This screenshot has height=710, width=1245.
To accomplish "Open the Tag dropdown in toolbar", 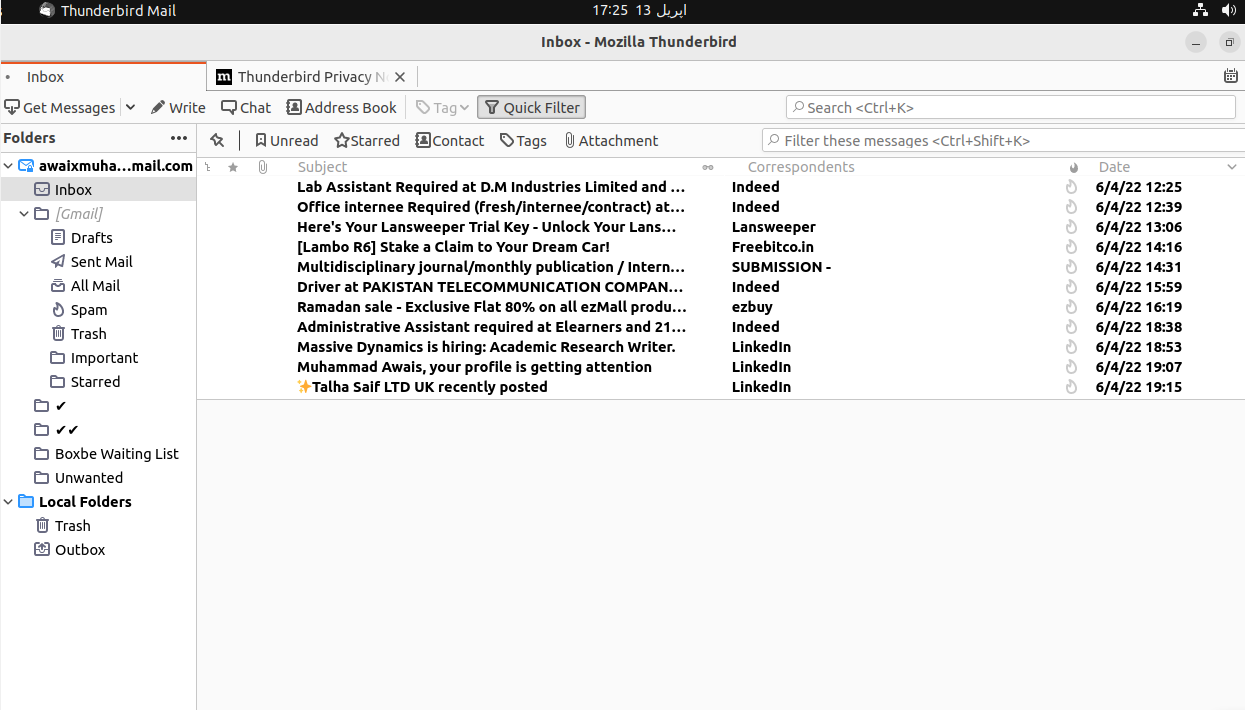I will point(442,107).
